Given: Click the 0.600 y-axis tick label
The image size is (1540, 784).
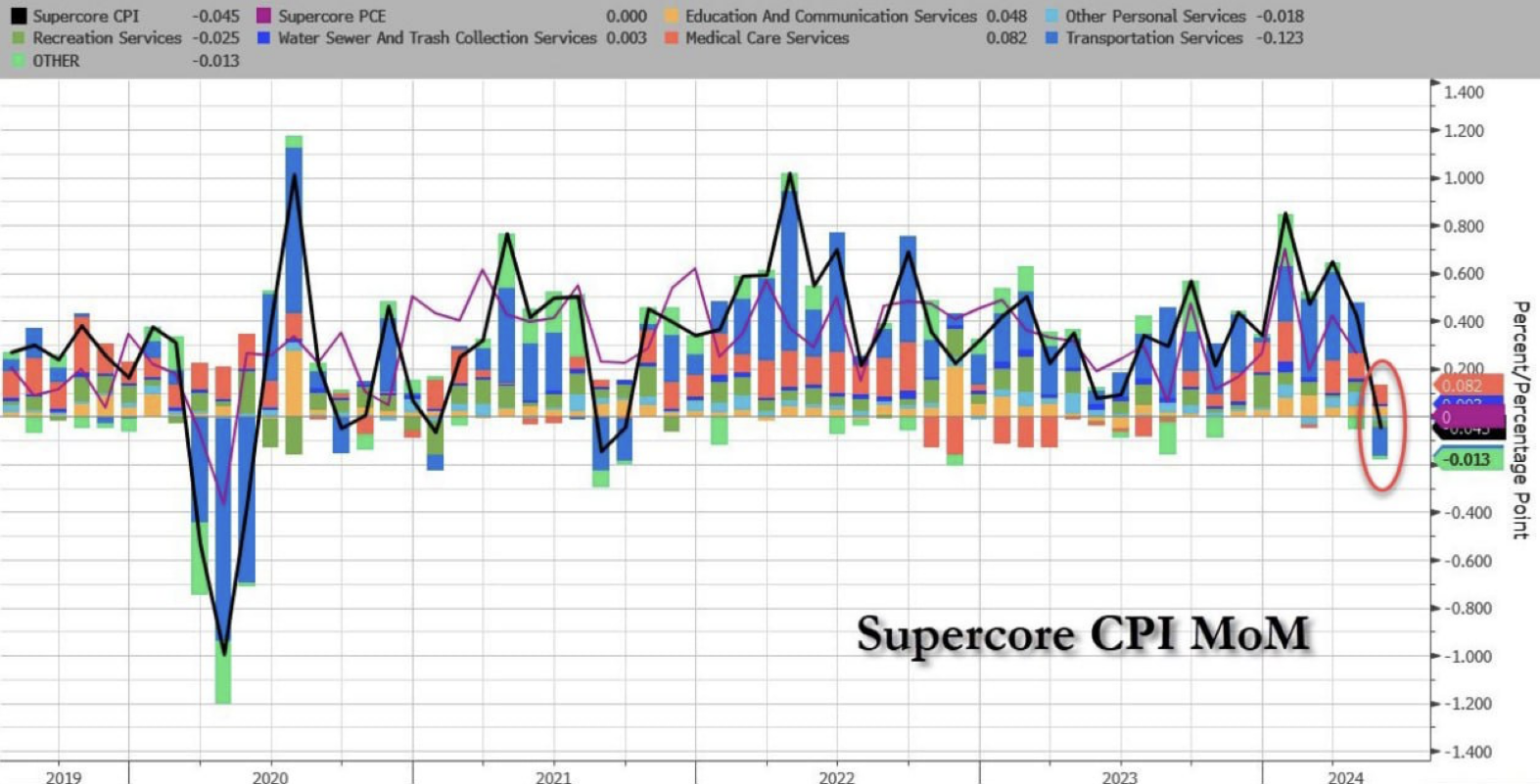Looking at the screenshot, I should [1464, 274].
